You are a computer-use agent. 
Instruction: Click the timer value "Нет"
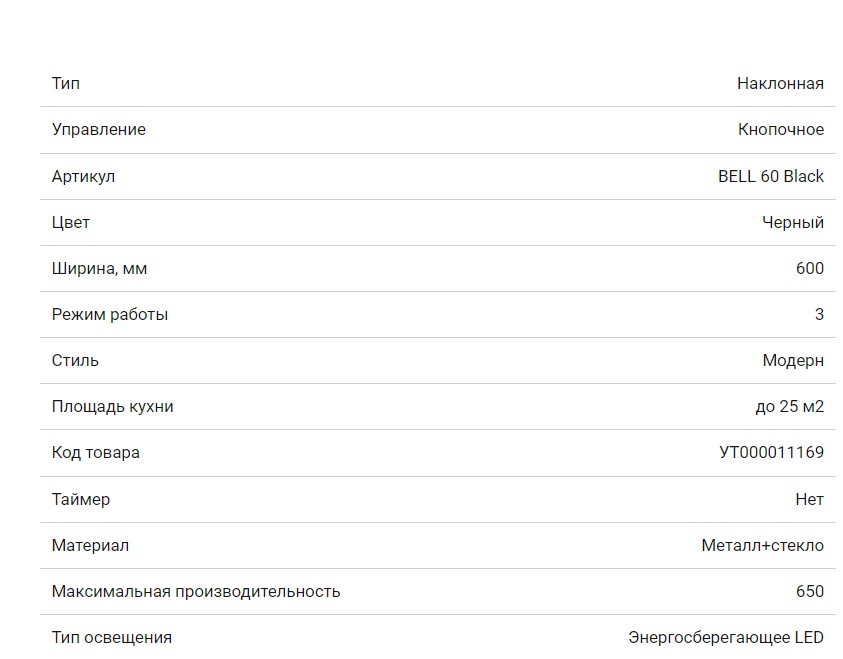click(x=809, y=499)
